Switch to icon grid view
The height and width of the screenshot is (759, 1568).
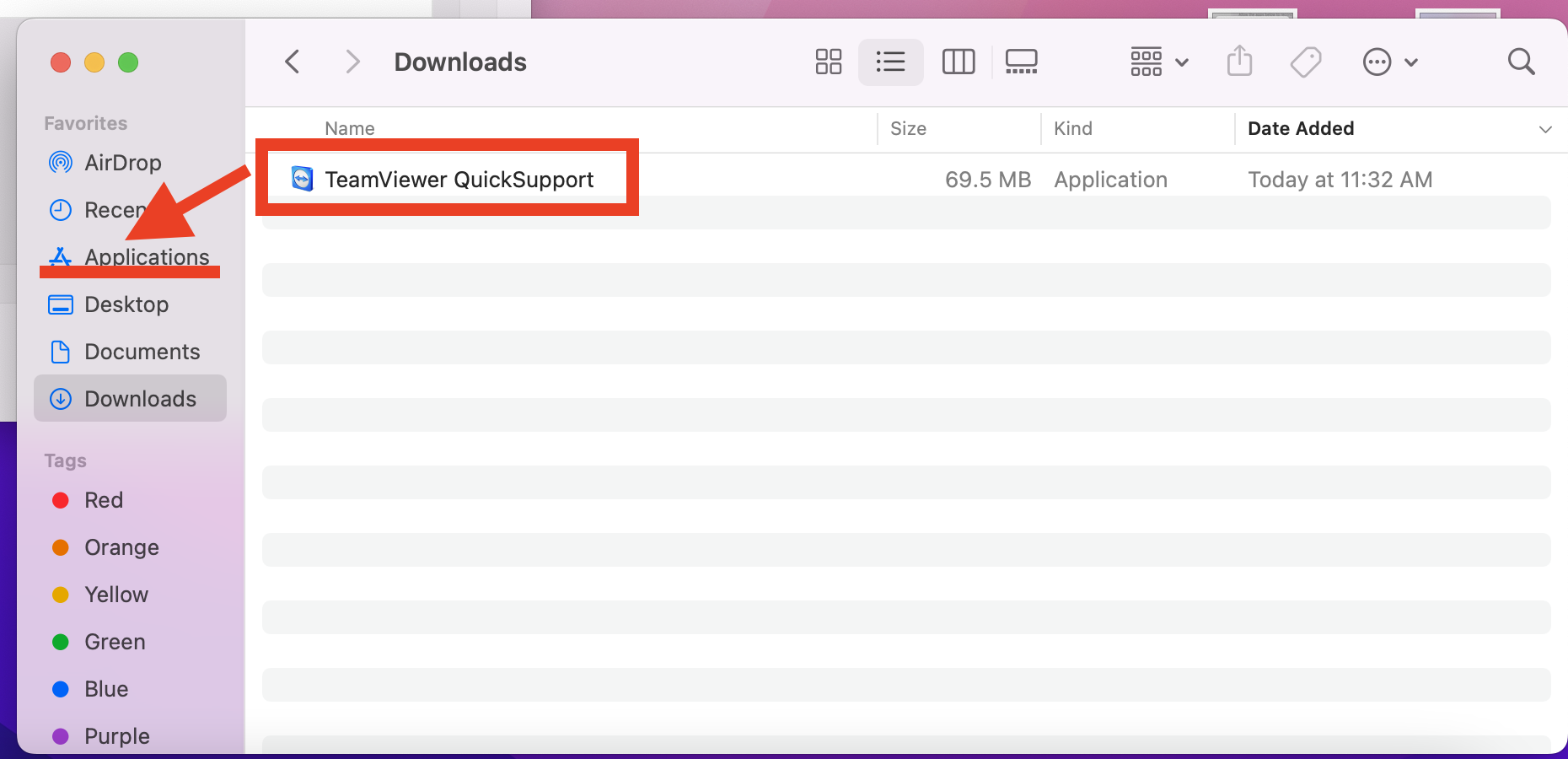coord(828,62)
